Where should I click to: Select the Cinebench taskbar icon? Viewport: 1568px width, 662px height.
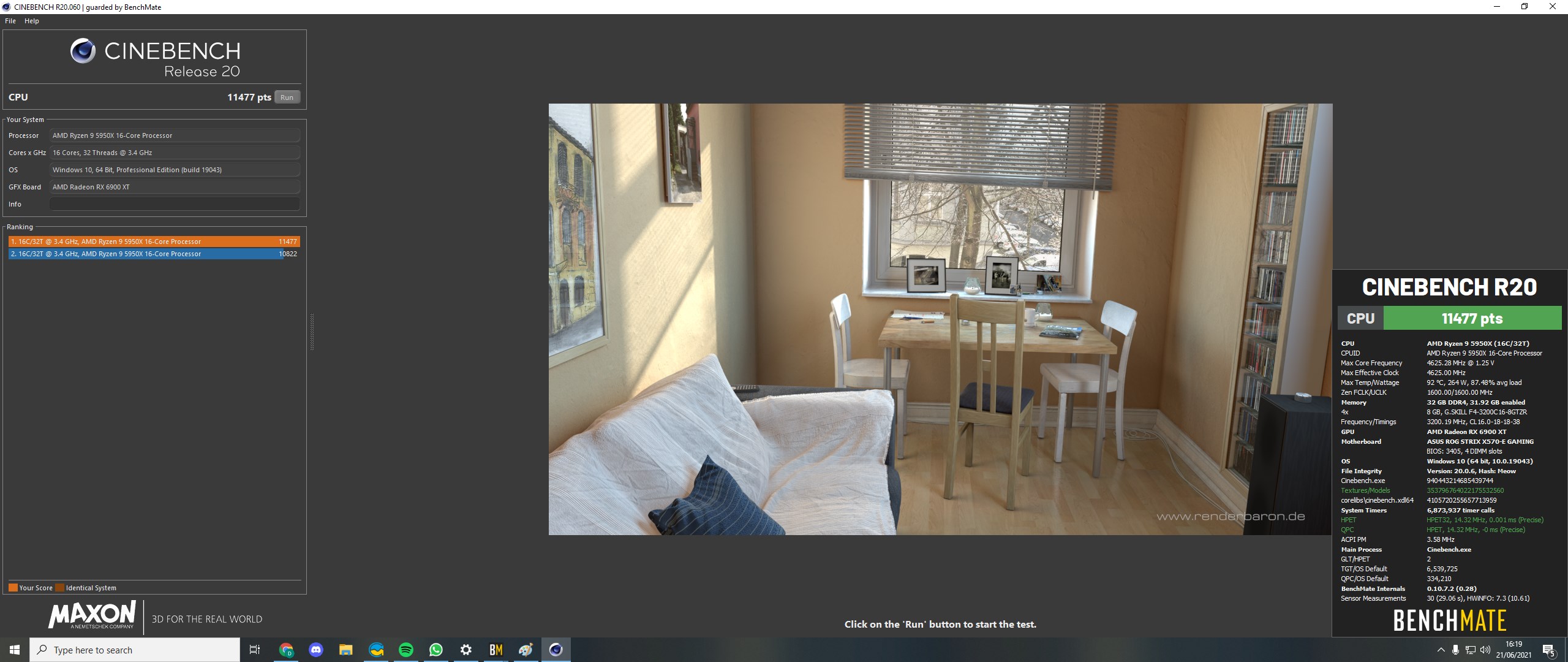(x=556, y=650)
